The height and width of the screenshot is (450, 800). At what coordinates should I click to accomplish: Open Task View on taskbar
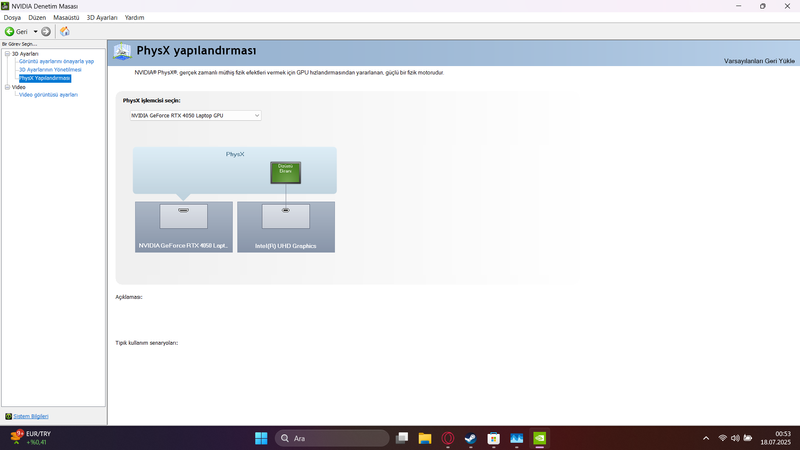coord(402,438)
